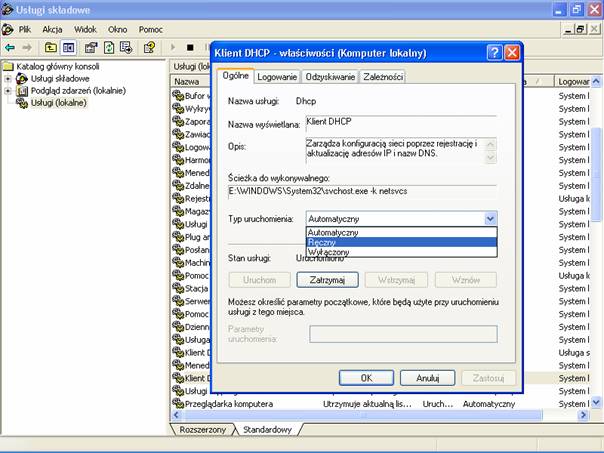Click the Usługi (lokalne) gears icon
This screenshot has width=604, height=453.
point(22,103)
